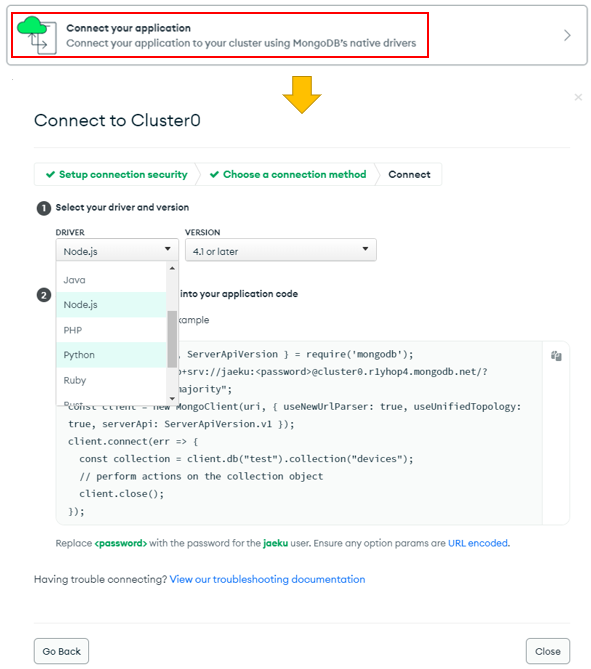Open the URL encoded link
This screenshot has width=591, height=669.
(x=478, y=543)
